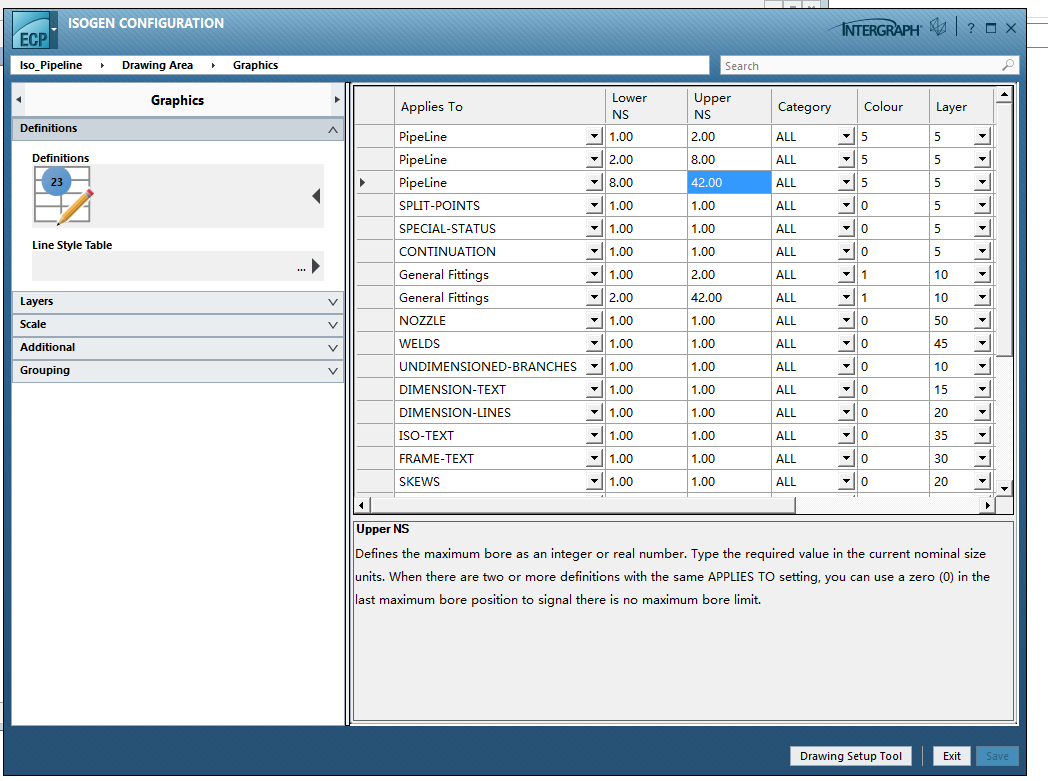Select Drawing Area in the breadcrumb
The width and height of the screenshot is (1048, 781).
157,65
